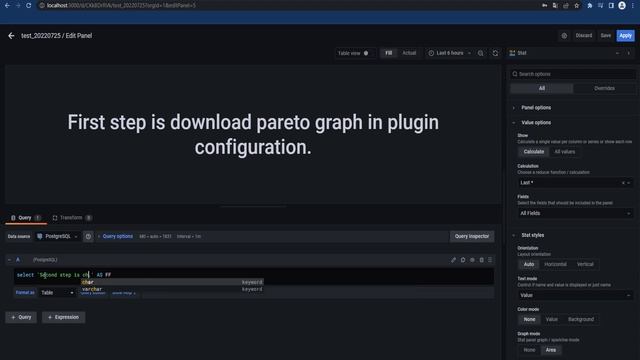The height and width of the screenshot is (360, 640).
Task: Click the browser reload icon
Action: [29, 6]
